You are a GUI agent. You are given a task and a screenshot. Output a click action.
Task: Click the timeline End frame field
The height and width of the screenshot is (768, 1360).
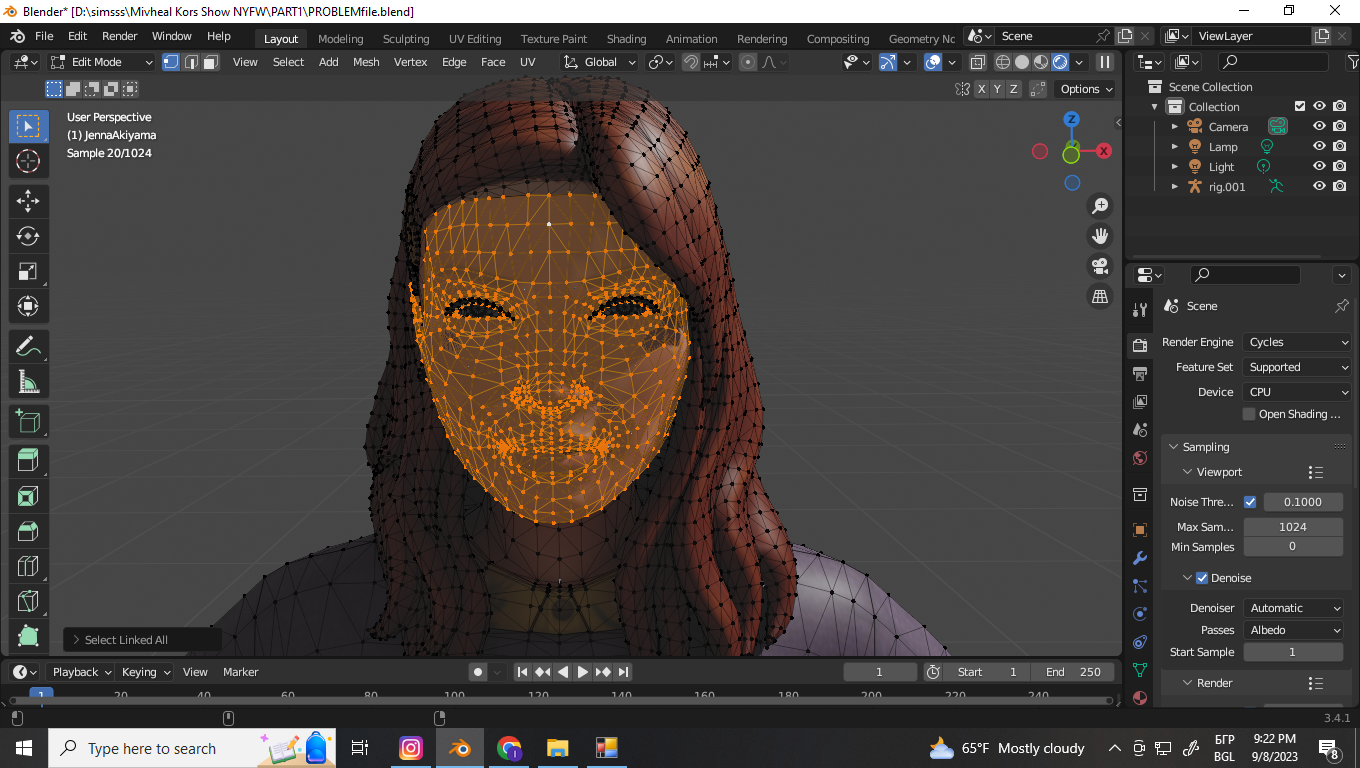point(1073,672)
